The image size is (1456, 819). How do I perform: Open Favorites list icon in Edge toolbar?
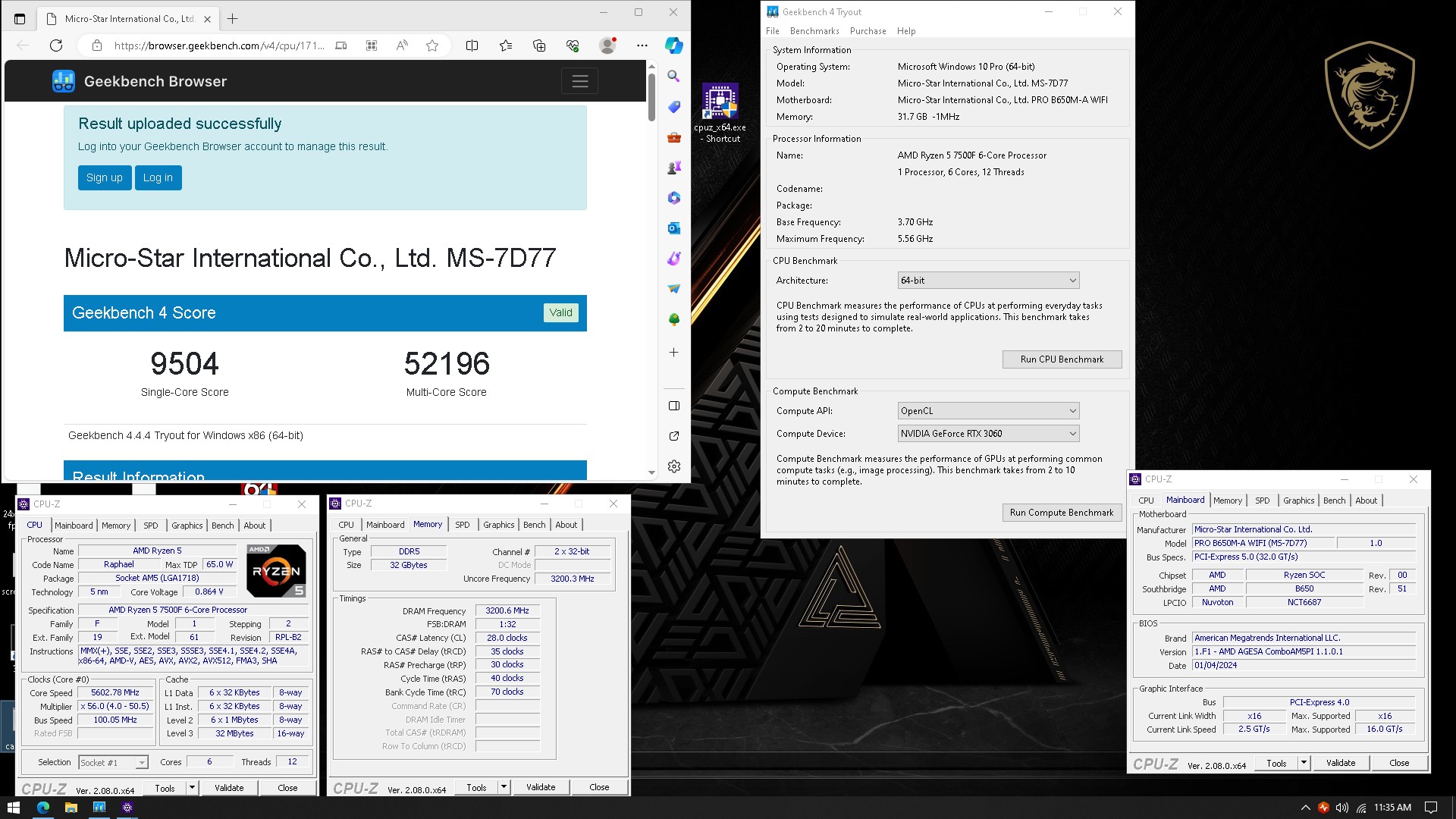tap(506, 45)
